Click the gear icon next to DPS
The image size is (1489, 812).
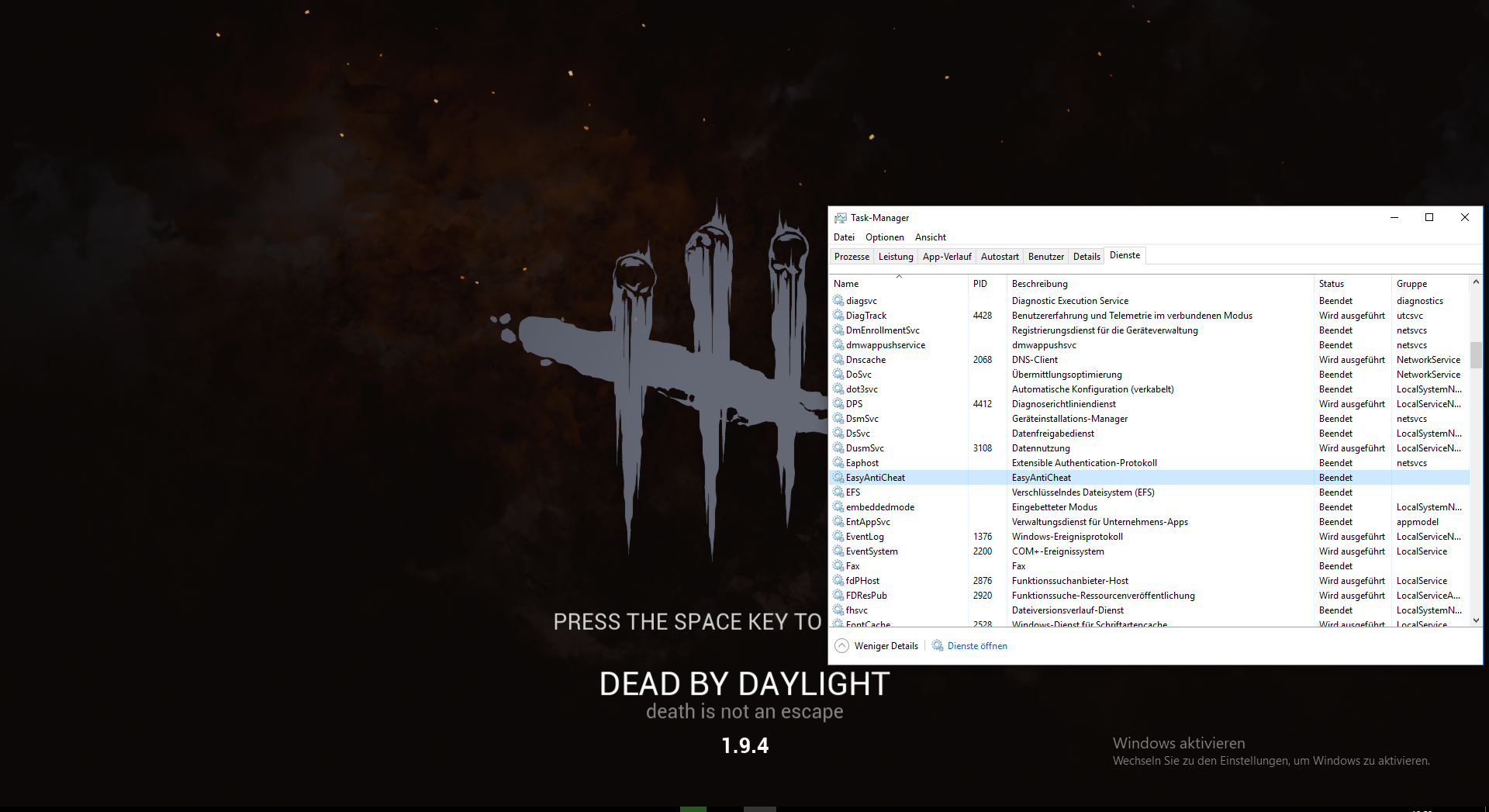tap(838, 403)
